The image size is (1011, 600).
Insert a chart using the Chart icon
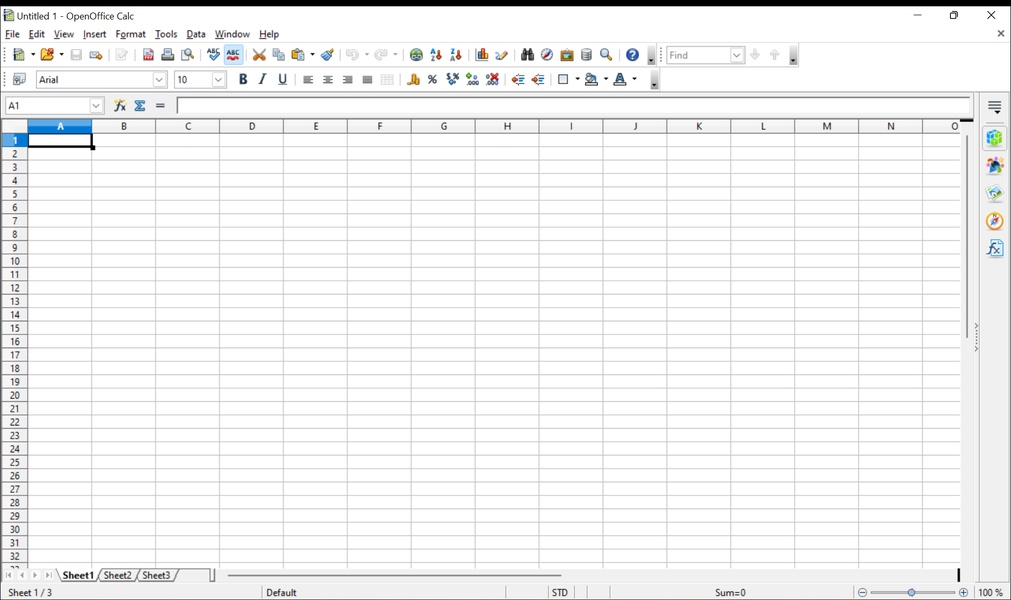coord(482,55)
